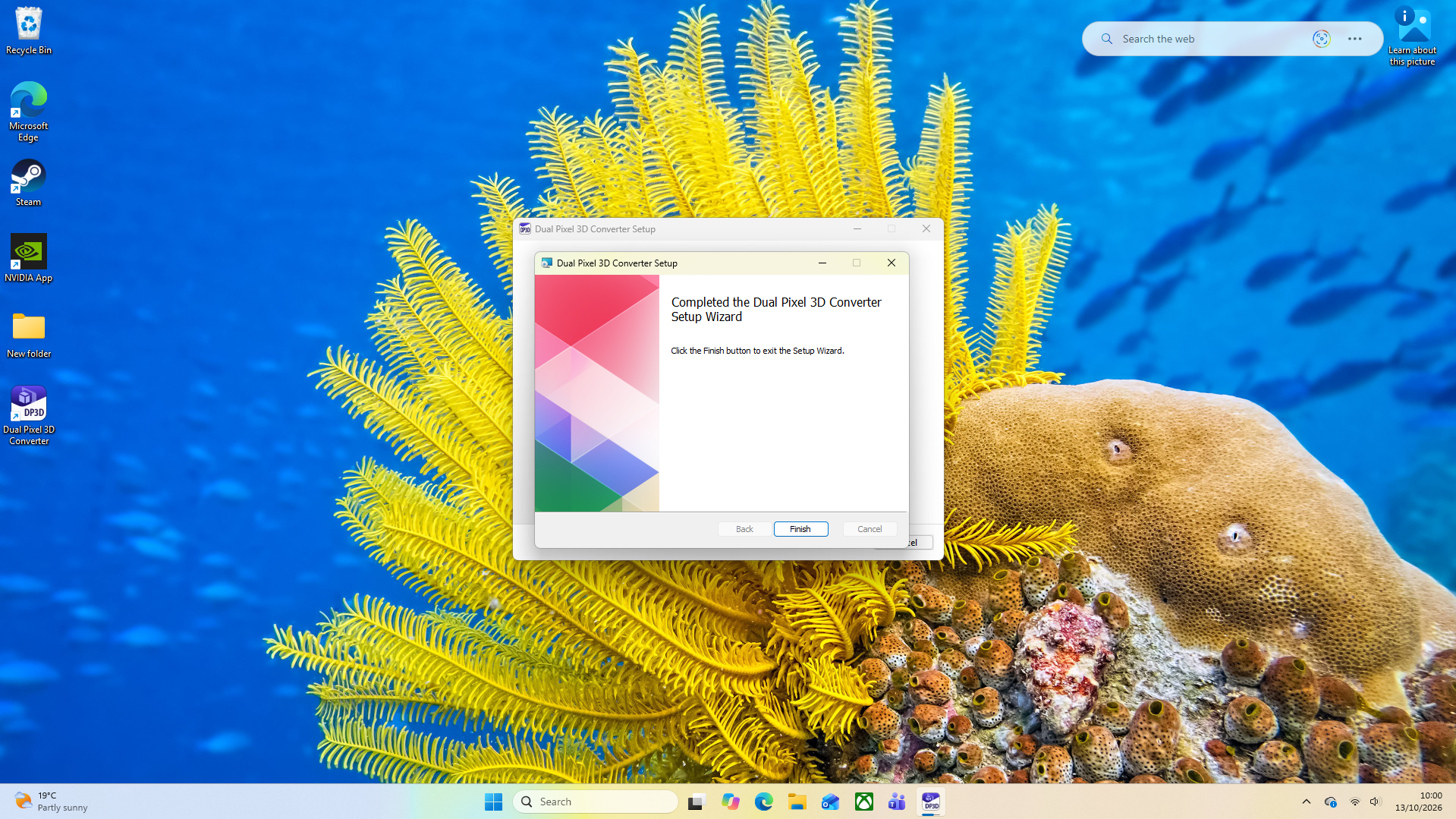Click the front Setup dialog title bar icon
Viewport: 1456px width, 819px height.
click(x=546, y=263)
